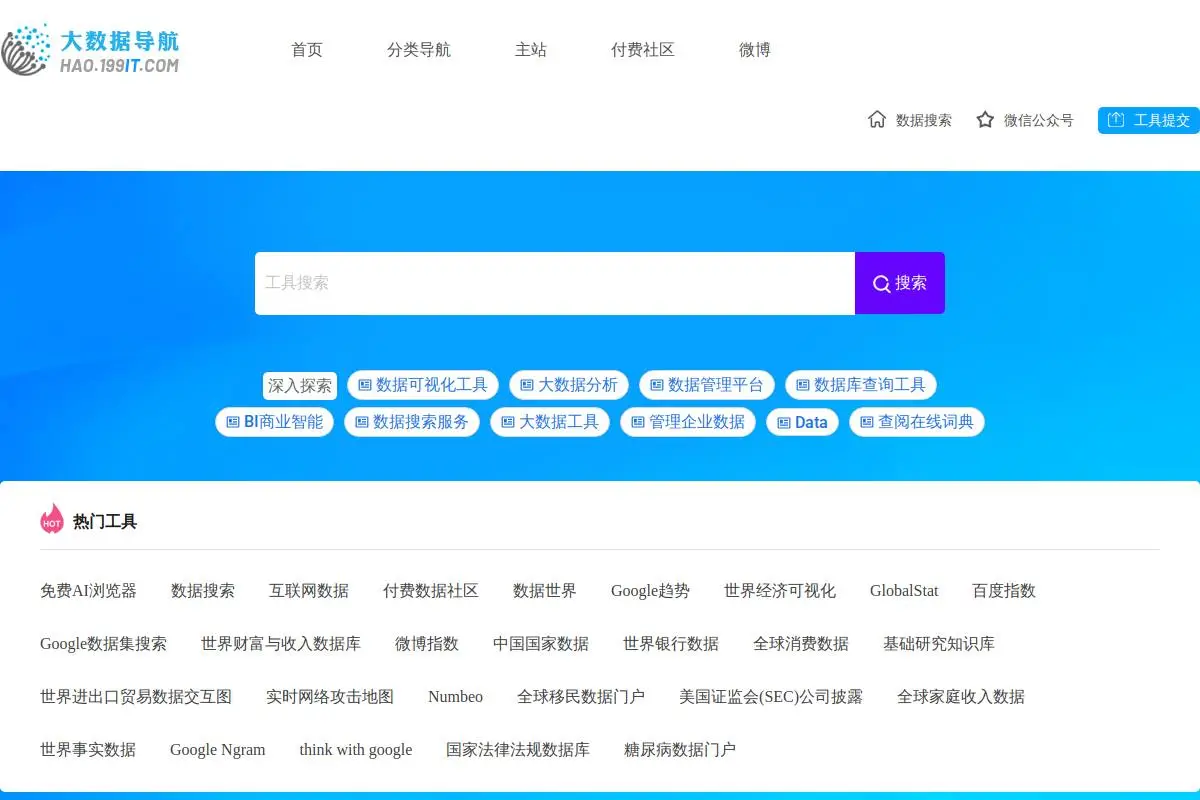1200x800 pixels.
Task: Open the 互联网数据 hot tool link
Action: coord(309,591)
